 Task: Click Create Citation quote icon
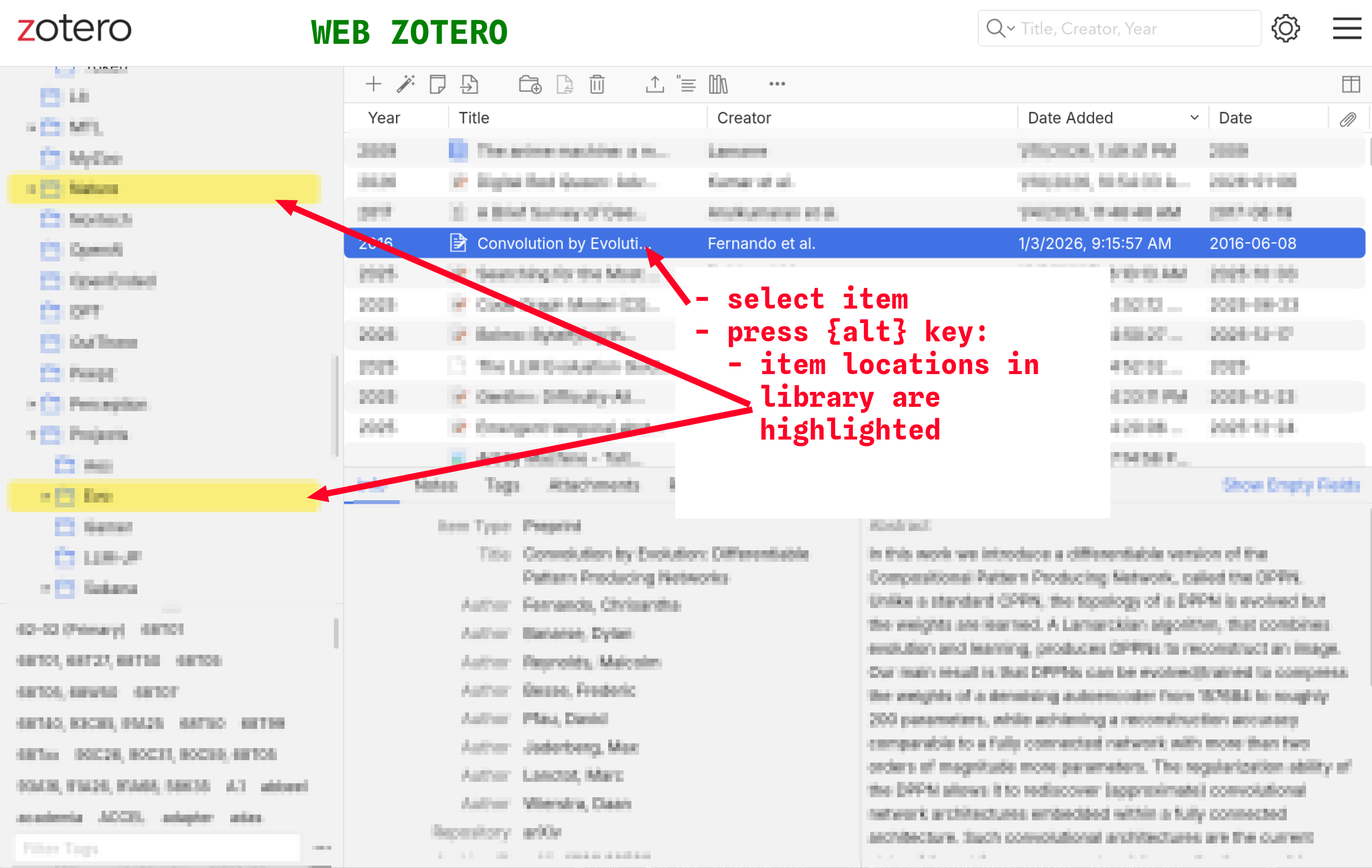[x=686, y=84]
